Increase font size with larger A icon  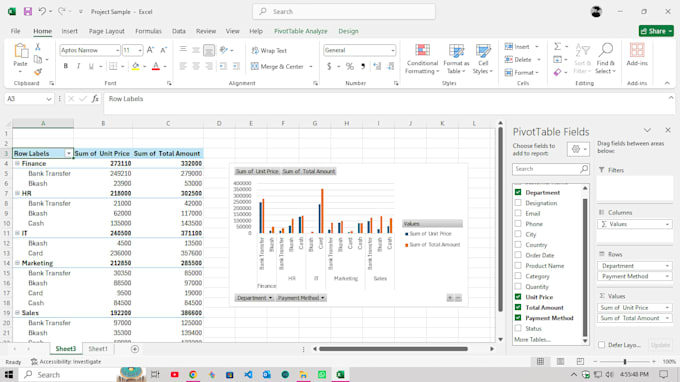[x=150, y=50]
